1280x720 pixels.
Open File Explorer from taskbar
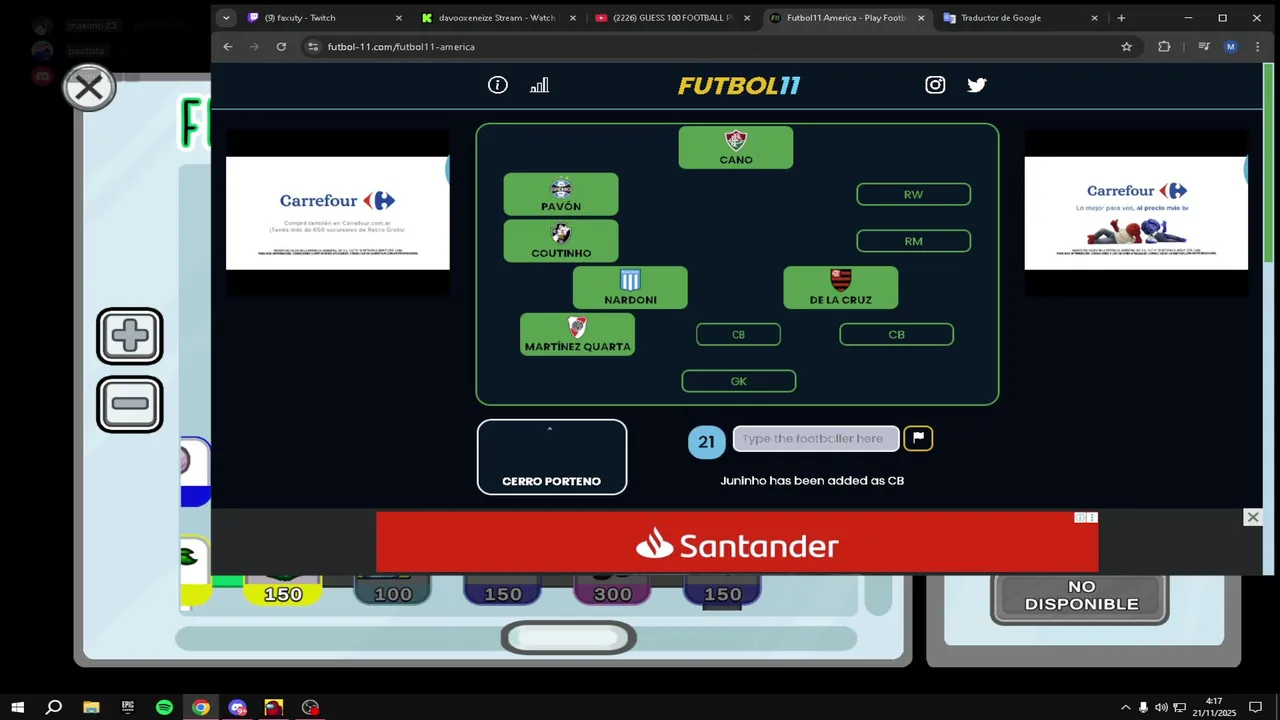(x=91, y=707)
